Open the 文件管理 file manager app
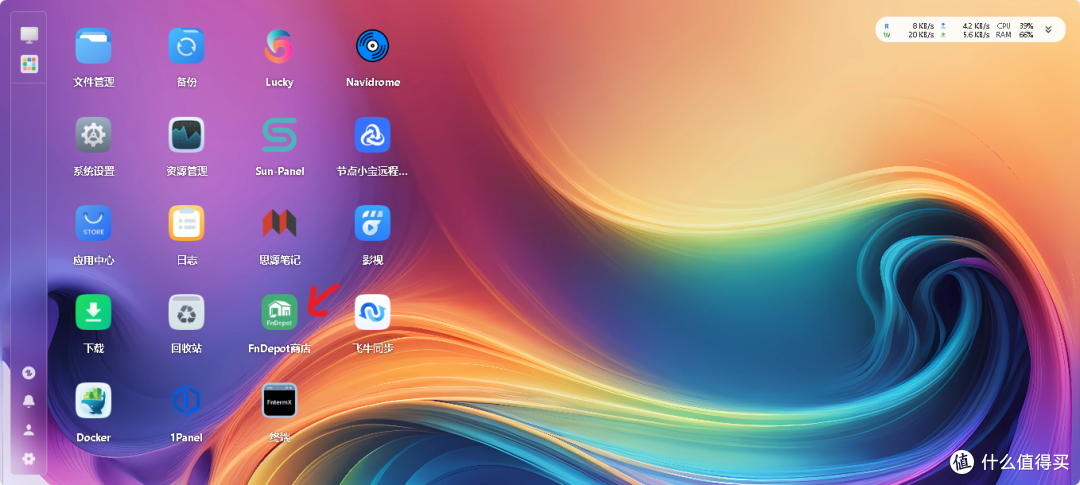The width and height of the screenshot is (1080, 485). [x=93, y=46]
